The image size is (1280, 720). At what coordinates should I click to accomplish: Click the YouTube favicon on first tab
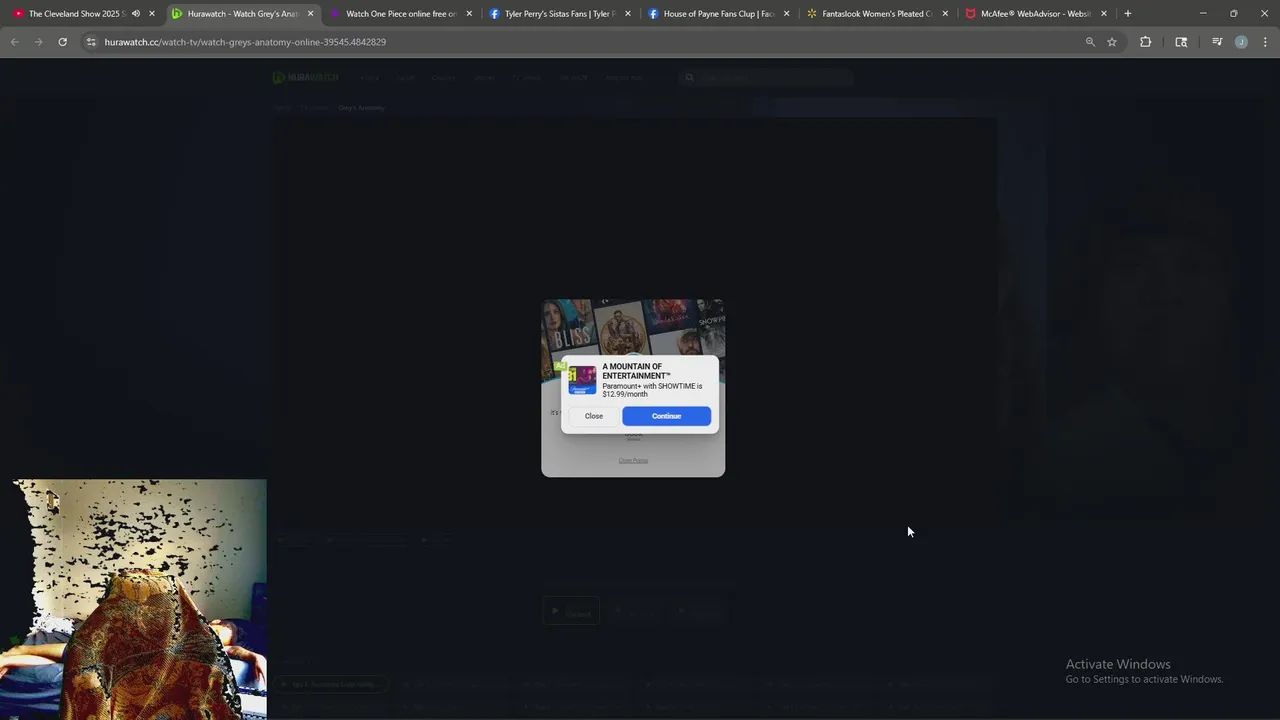[x=19, y=14]
